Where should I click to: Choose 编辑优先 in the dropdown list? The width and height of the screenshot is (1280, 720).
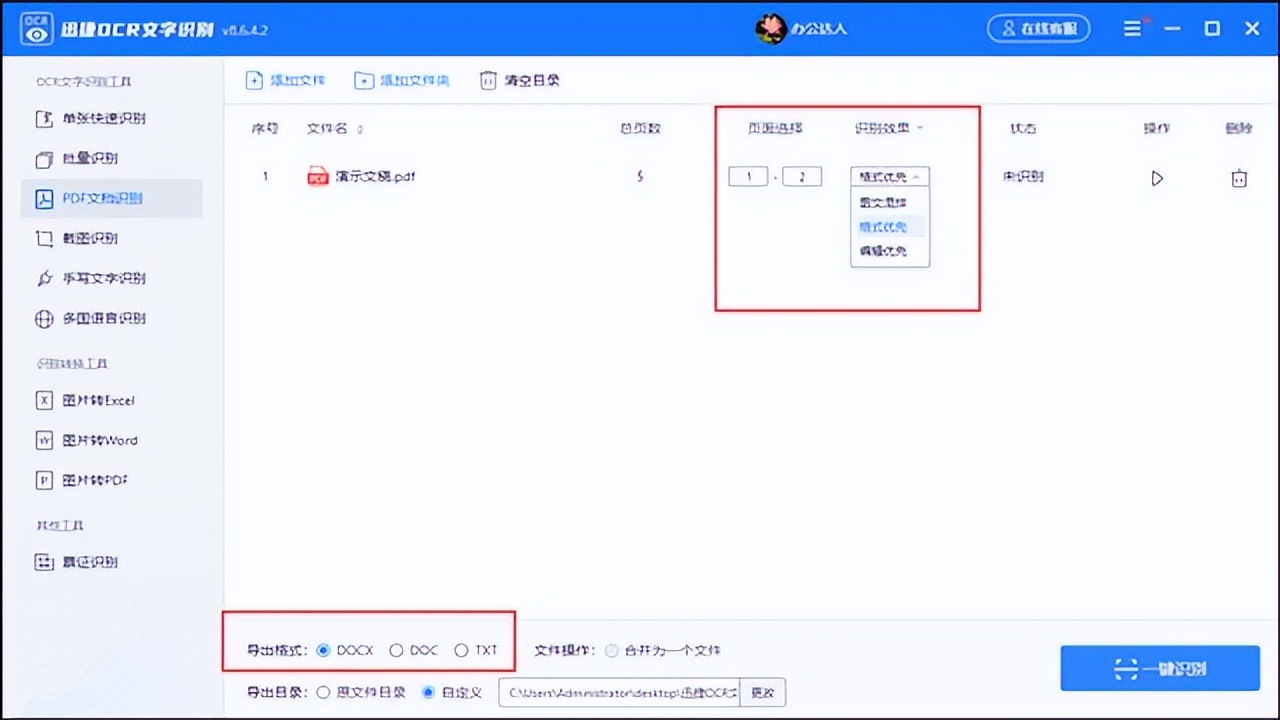click(883, 251)
